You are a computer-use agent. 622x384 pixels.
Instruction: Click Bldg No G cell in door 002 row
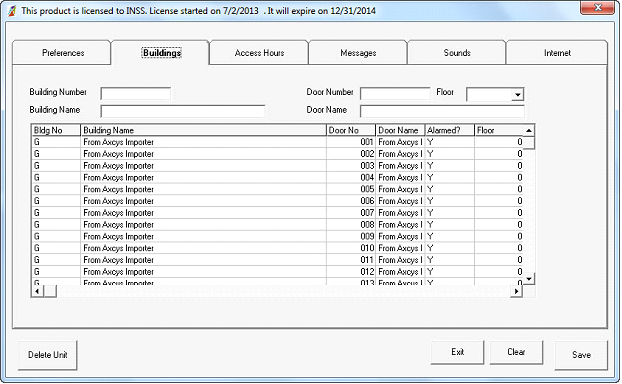tap(56, 154)
